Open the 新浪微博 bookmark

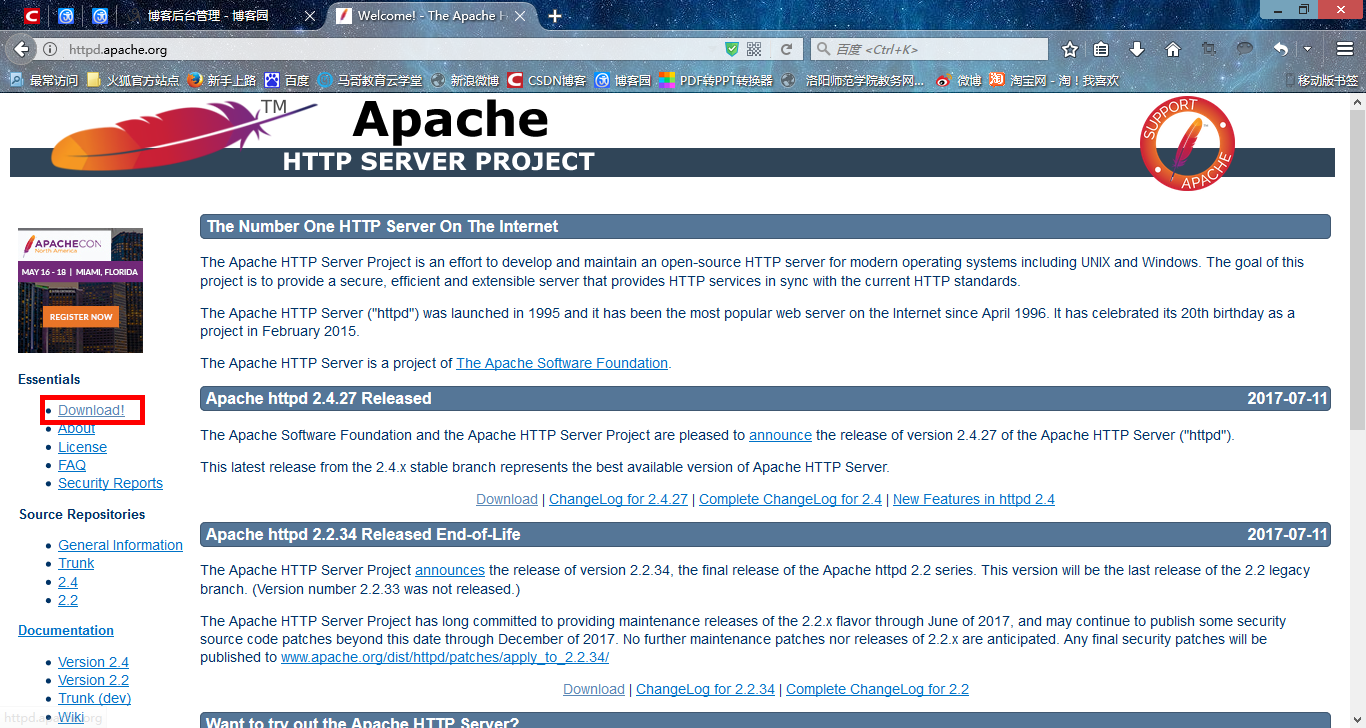464,80
